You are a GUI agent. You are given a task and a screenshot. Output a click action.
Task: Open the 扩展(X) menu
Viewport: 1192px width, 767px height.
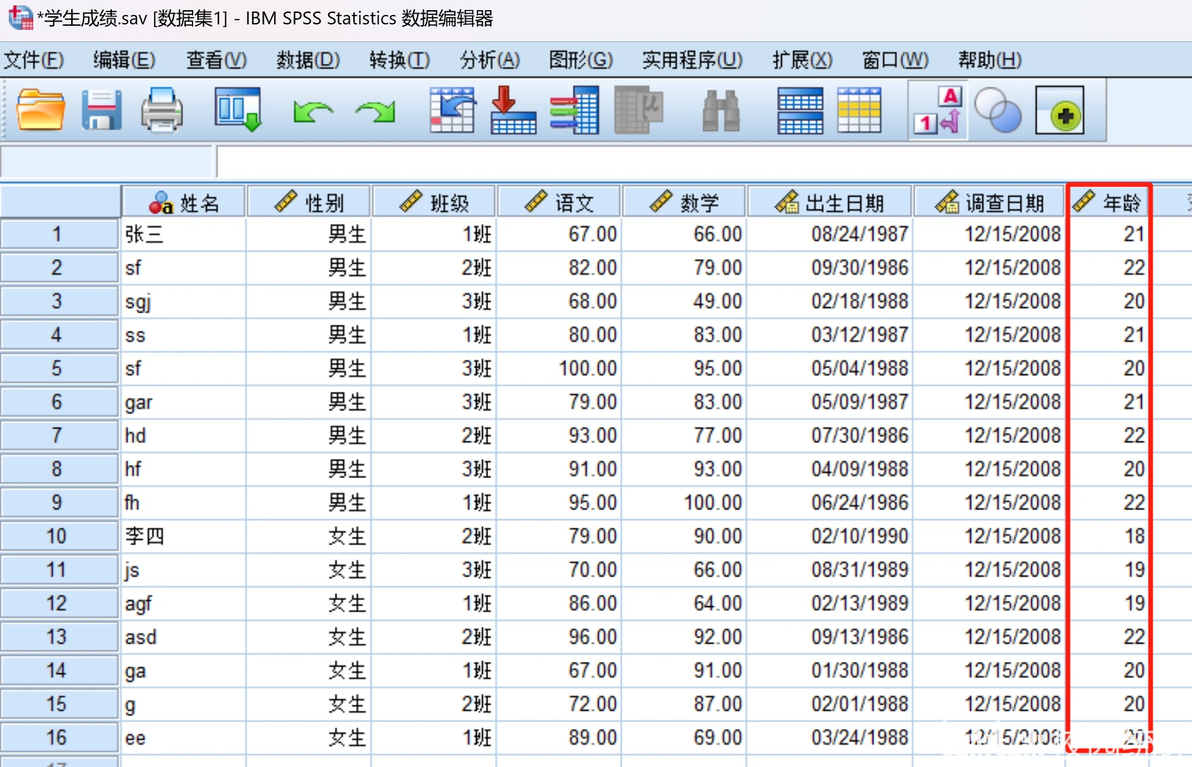(x=802, y=59)
